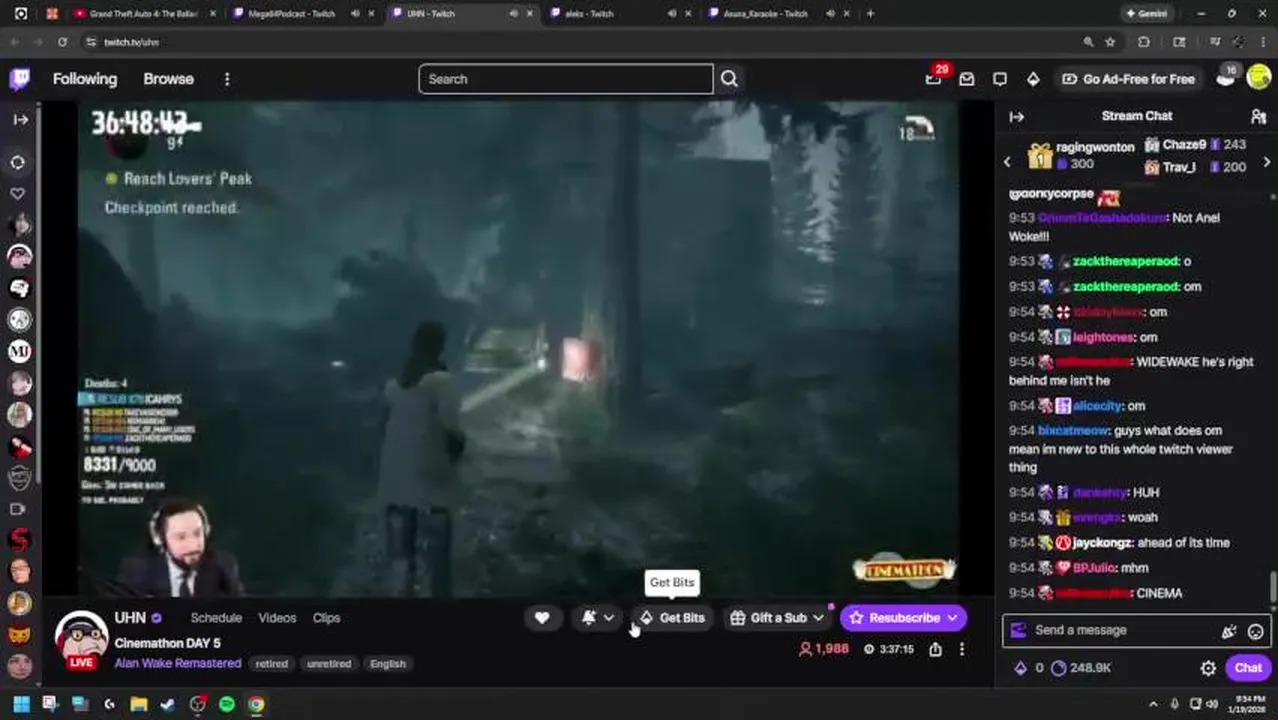The height and width of the screenshot is (720, 1278).
Task: Mute the Asuna_Karaoke tab audio
Action: click(x=831, y=14)
